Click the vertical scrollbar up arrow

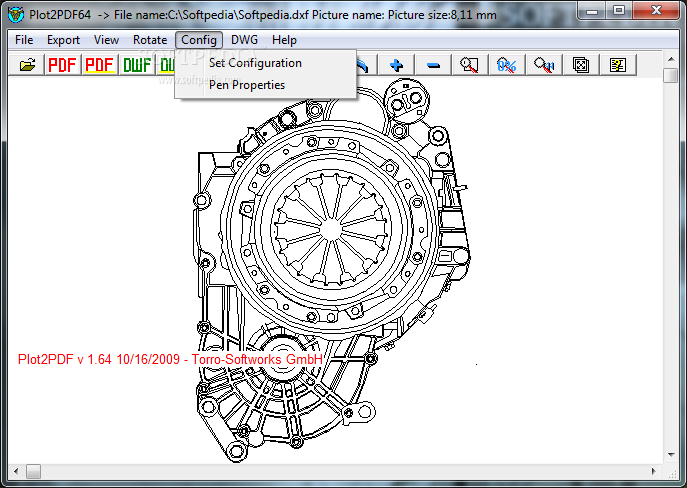click(671, 59)
